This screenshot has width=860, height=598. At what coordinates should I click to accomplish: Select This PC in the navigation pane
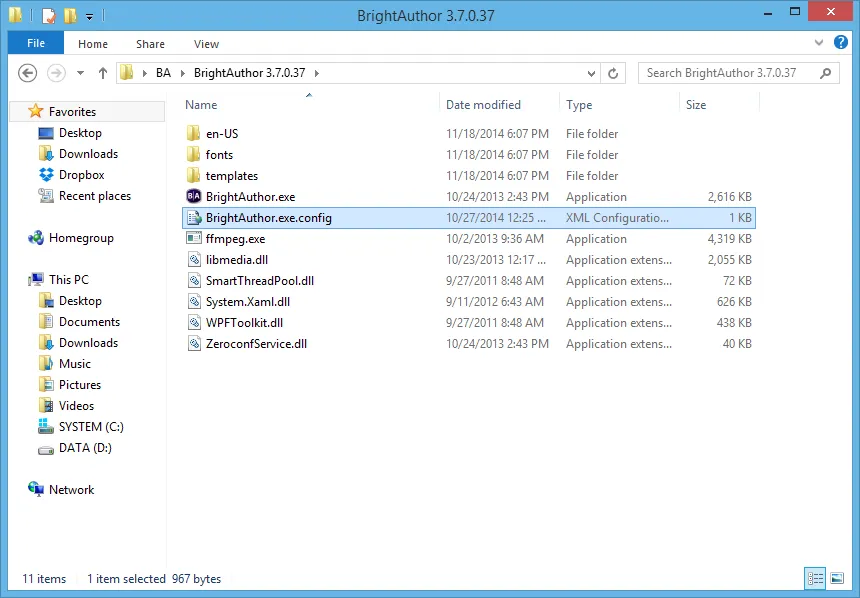coord(68,280)
